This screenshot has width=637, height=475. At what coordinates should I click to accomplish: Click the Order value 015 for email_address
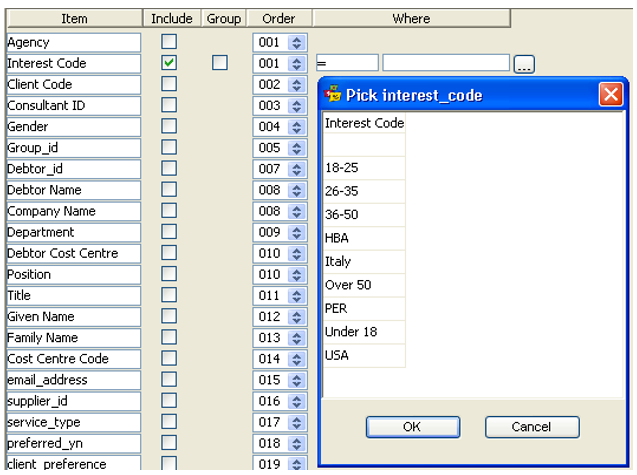[x=270, y=380]
